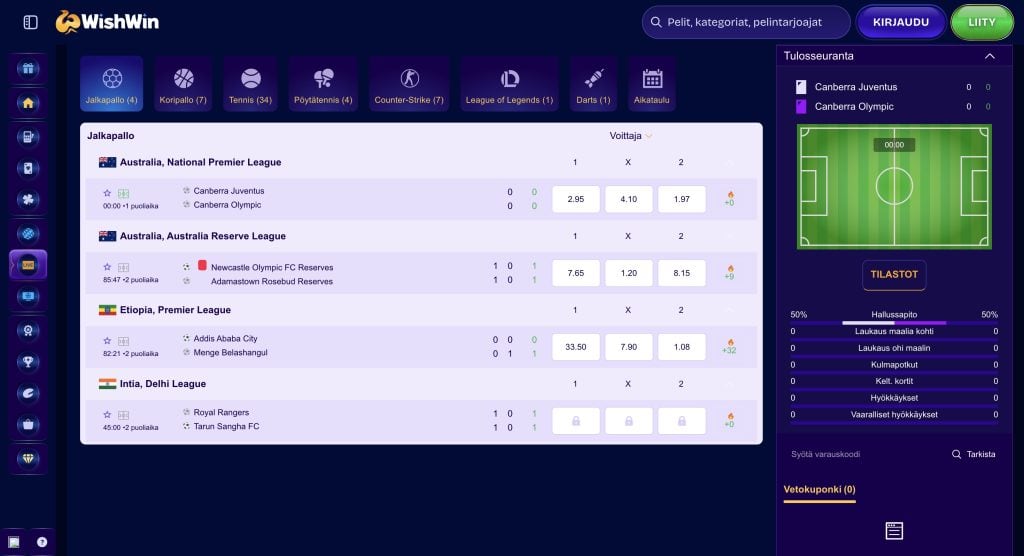
Task: Open the trophy tournaments sidebar icon
Action: pos(28,362)
